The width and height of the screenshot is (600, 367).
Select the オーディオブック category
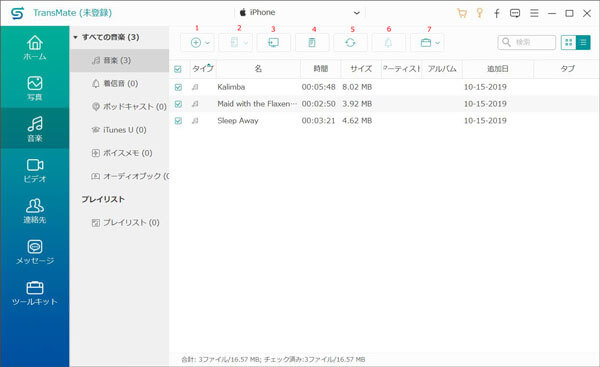coord(119,176)
